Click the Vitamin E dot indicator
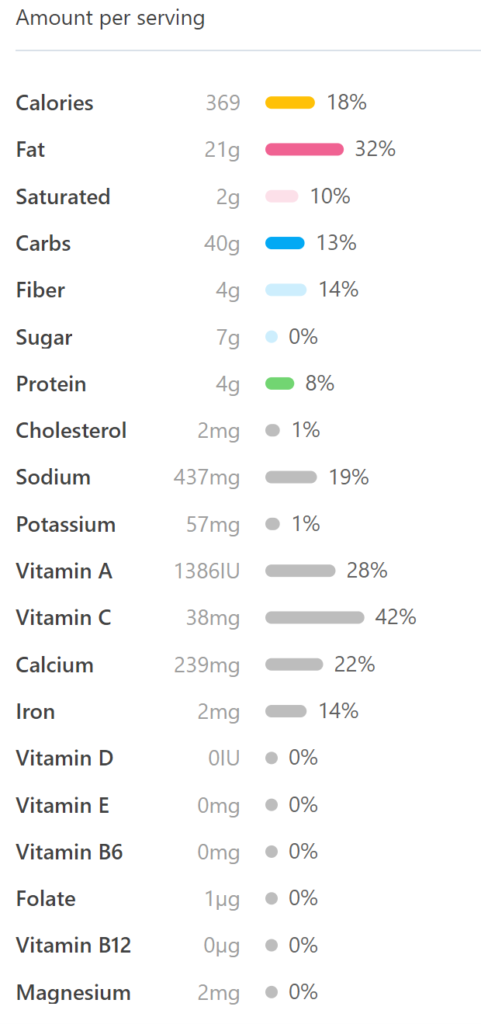Screen dimensions: 481x1024 (x=272, y=805)
